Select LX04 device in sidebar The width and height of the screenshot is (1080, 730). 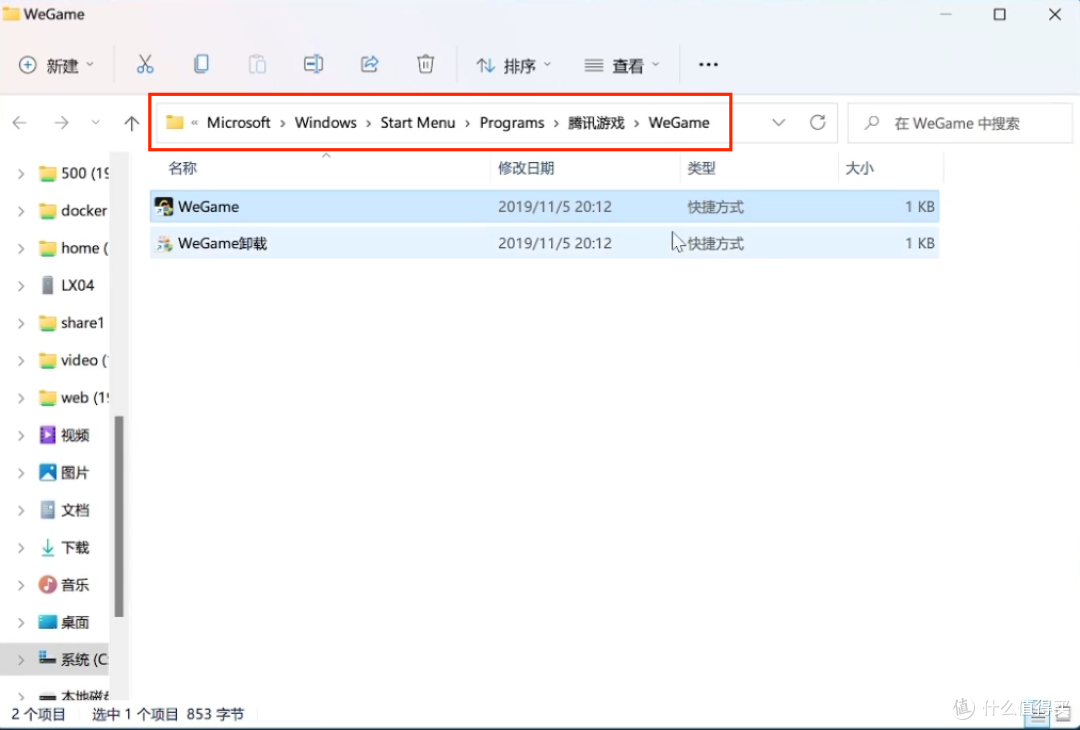(x=67, y=285)
